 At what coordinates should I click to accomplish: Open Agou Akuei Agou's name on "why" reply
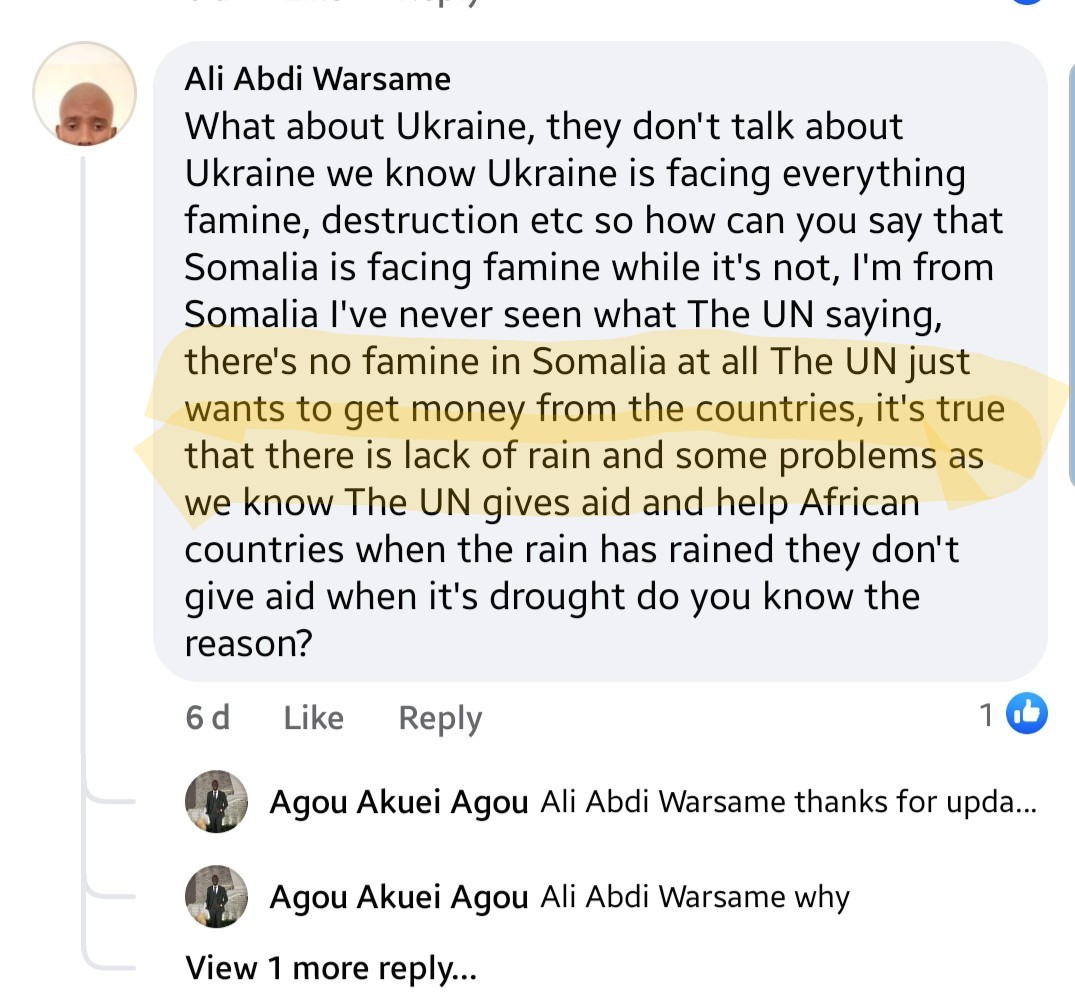[x=398, y=897]
